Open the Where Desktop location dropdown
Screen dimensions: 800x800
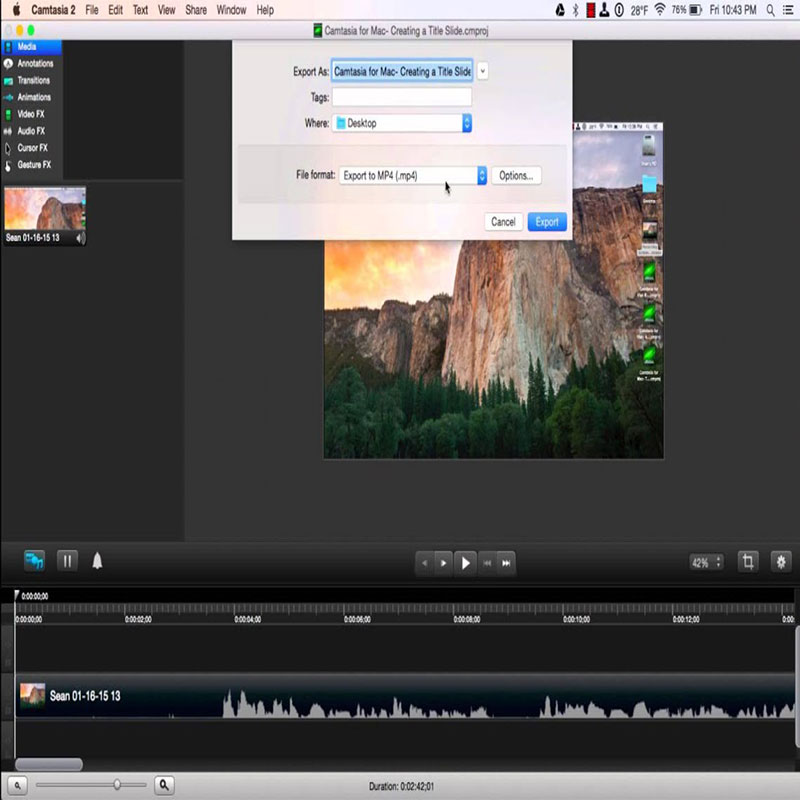[x=402, y=123]
